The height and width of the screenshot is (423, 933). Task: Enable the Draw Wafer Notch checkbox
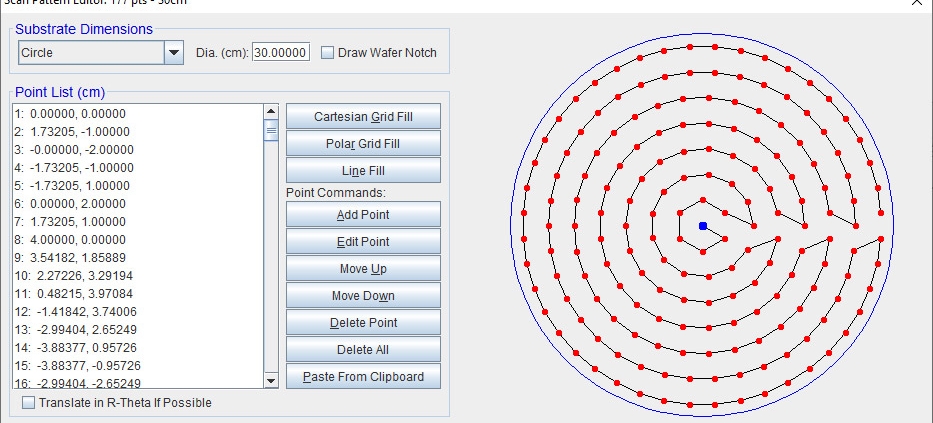pos(327,52)
